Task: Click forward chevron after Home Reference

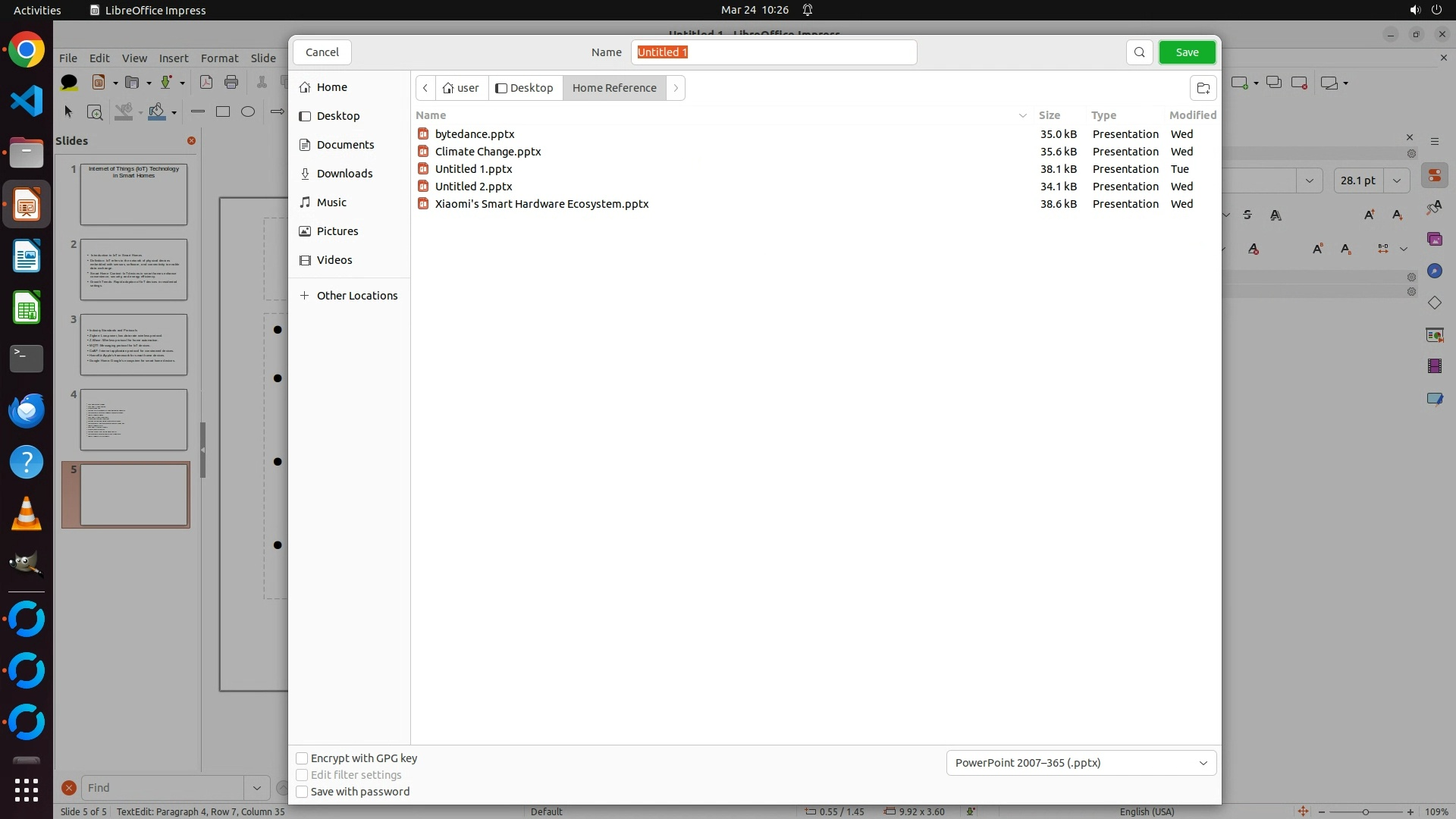Action: 676,88
